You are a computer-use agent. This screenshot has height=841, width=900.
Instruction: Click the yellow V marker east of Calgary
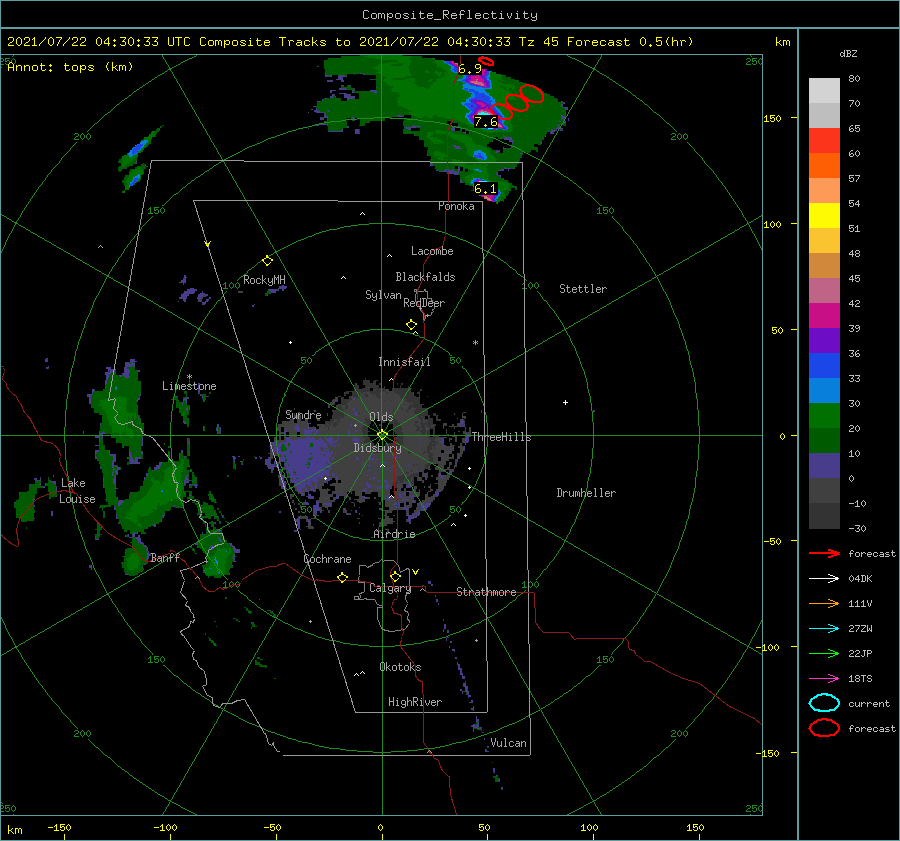pyautogui.click(x=416, y=572)
